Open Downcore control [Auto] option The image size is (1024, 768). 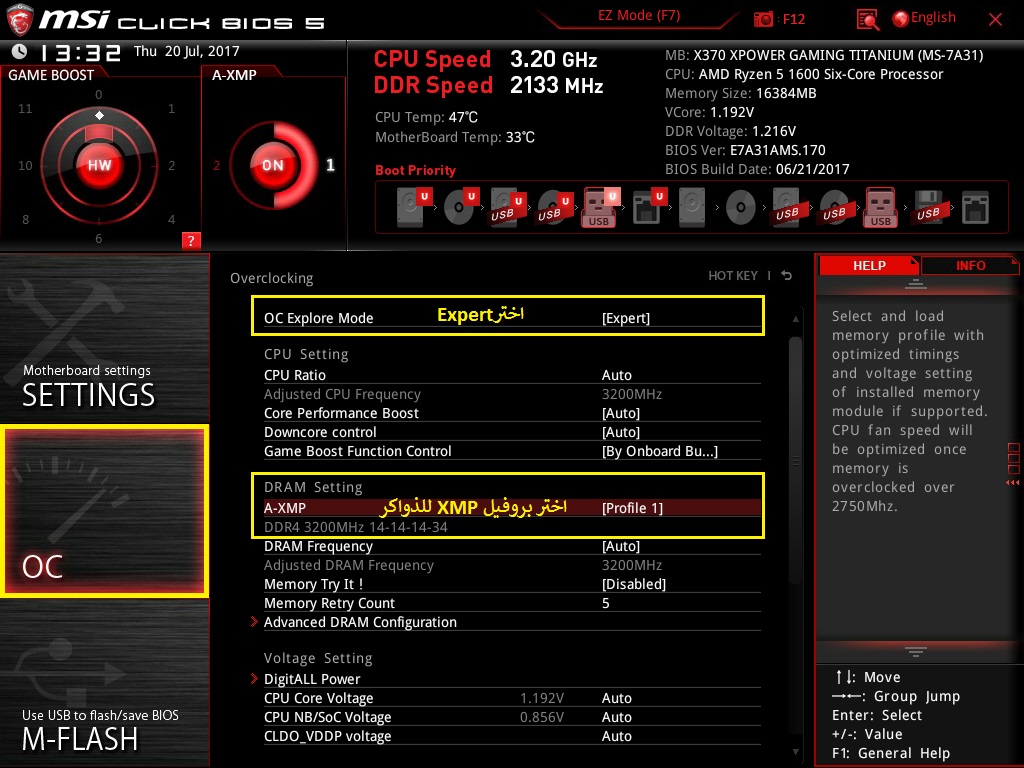click(620, 432)
